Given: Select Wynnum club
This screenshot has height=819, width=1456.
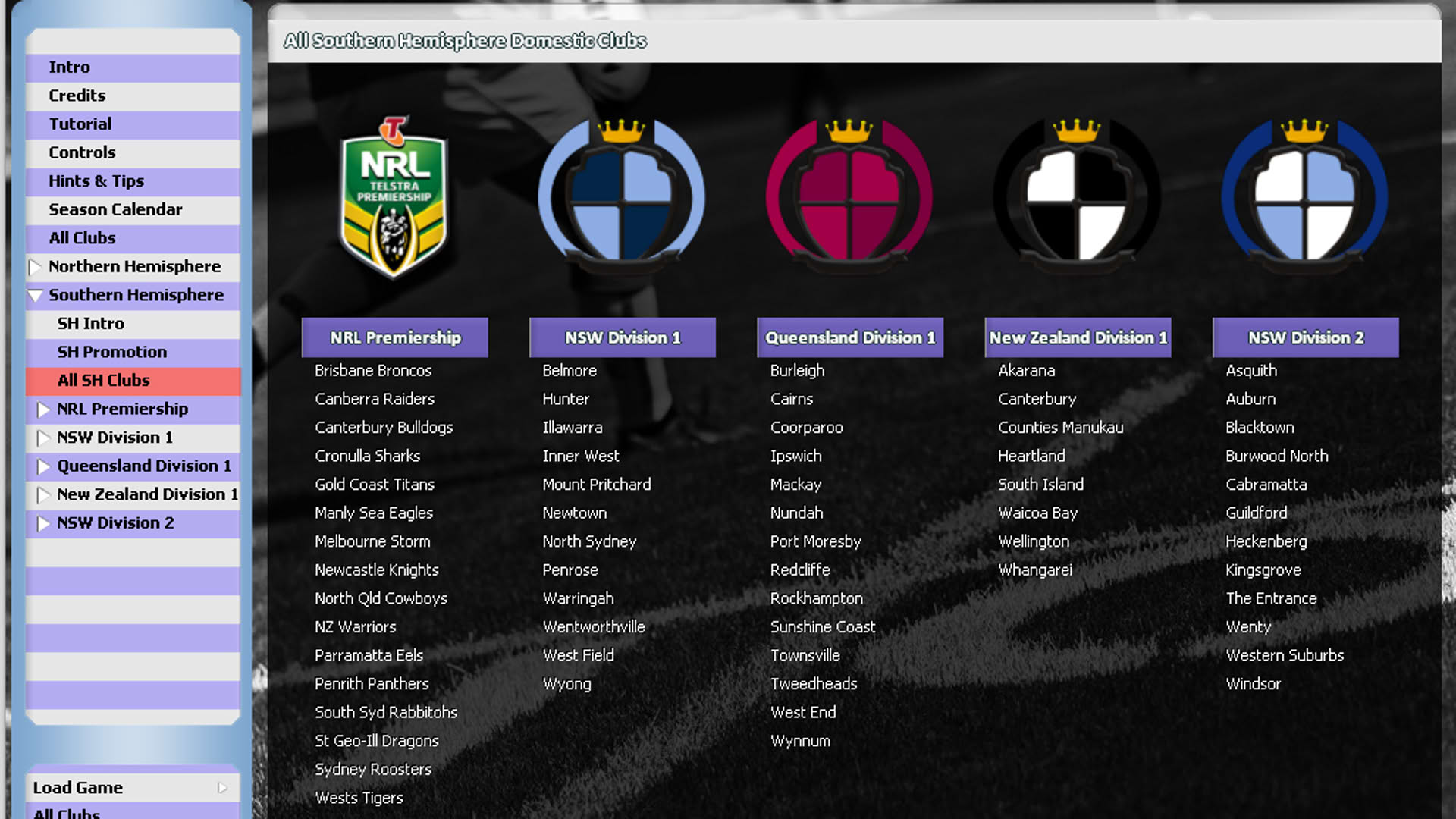Looking at the screenshot, I should coord(800,741).
